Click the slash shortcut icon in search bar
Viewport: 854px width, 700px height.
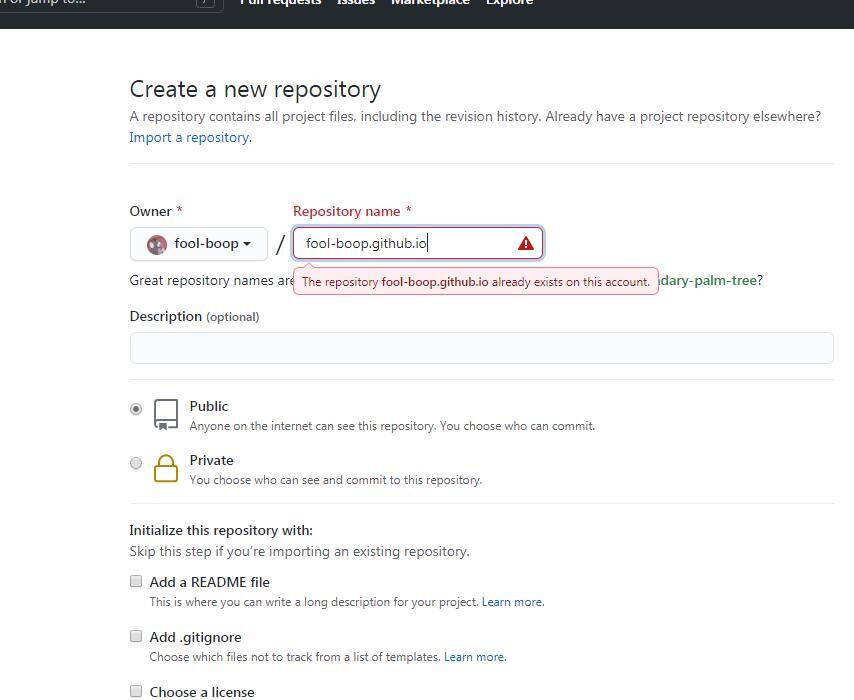tap(206, 3)
